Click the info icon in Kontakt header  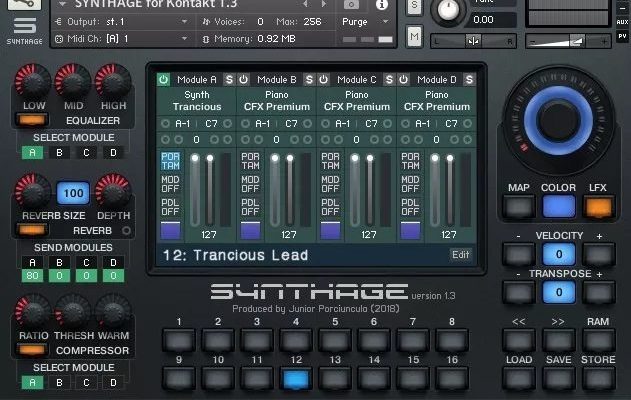coord(381,4)
